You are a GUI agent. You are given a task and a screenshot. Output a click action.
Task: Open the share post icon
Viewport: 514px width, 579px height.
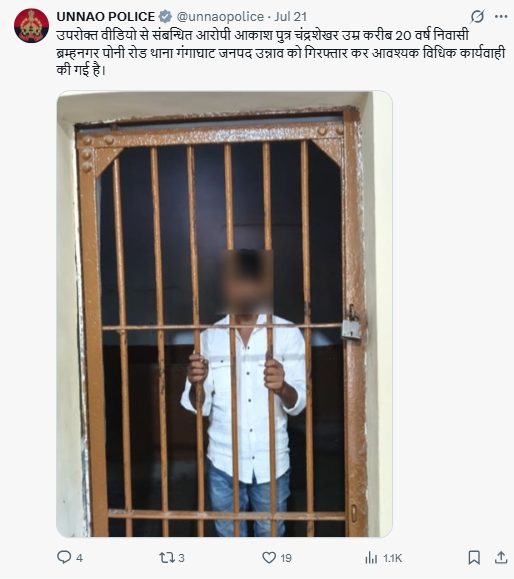(x=501, y=557)
